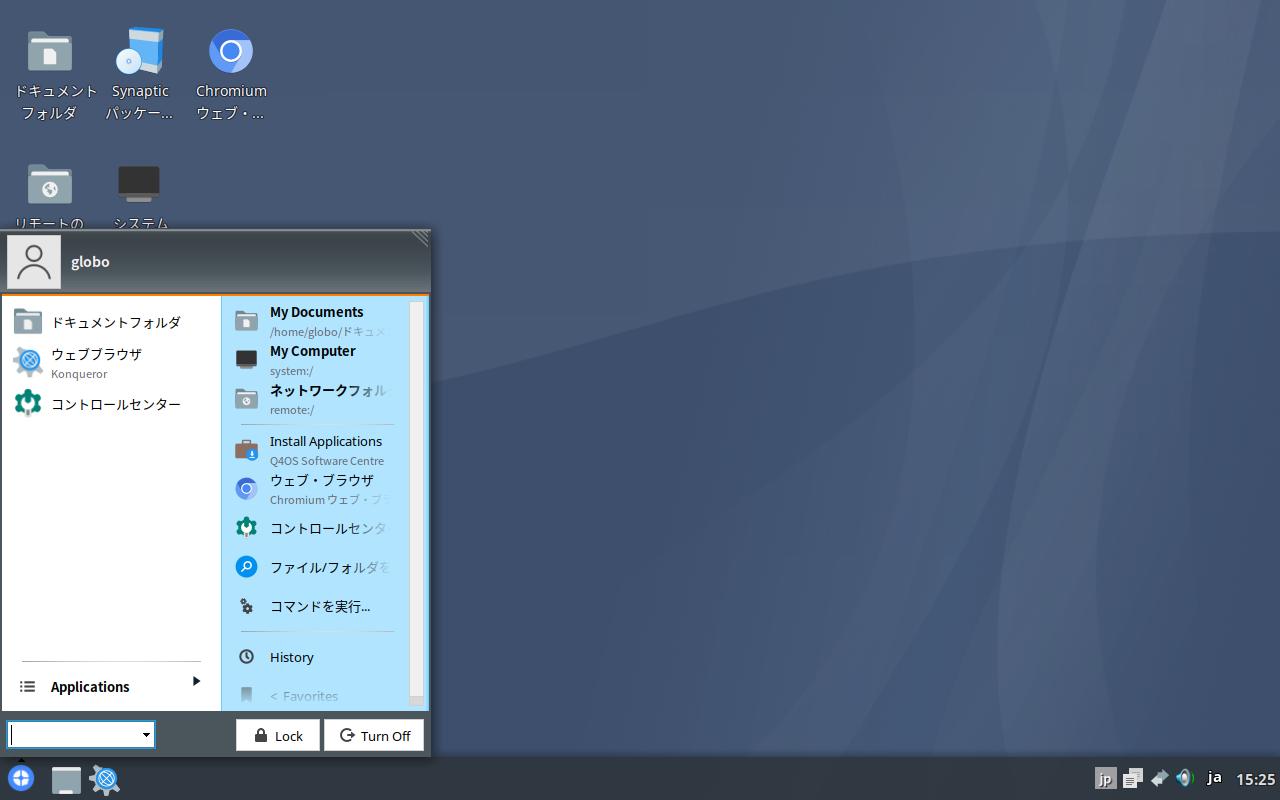1280x800 pixels.
Task: Click the globo user avatar picture
Action: tap(34, 262)
